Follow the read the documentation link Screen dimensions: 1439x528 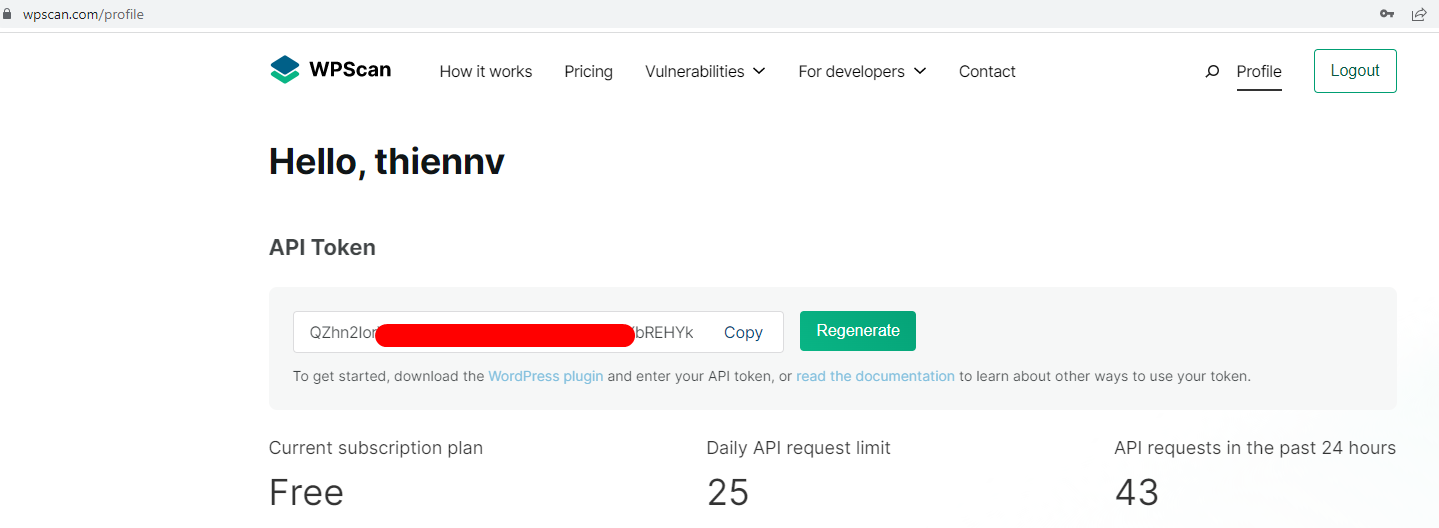click(x=875, y=376)
